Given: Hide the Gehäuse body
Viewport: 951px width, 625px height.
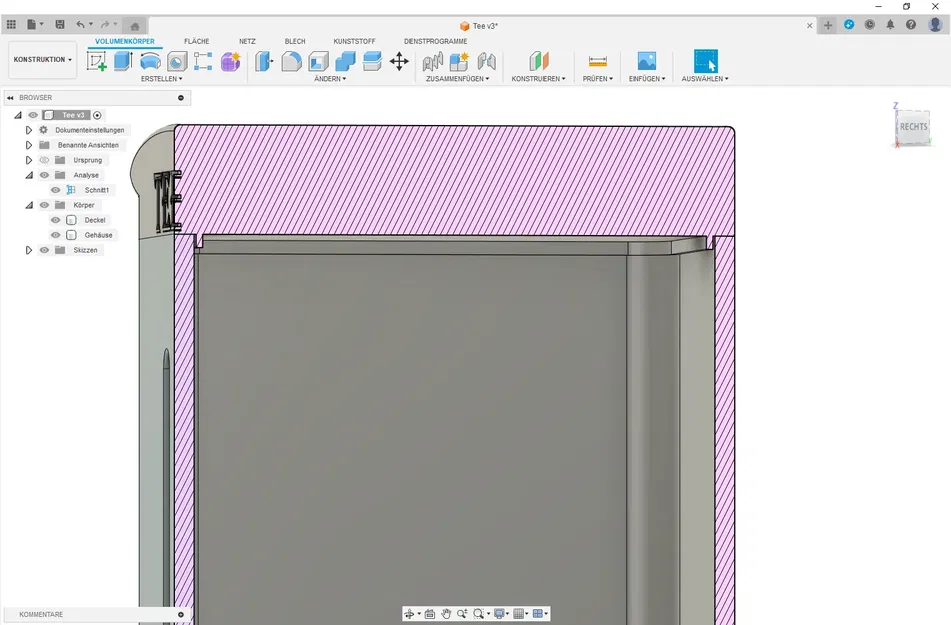Looking at the screenshot, I should click(56, 235).
